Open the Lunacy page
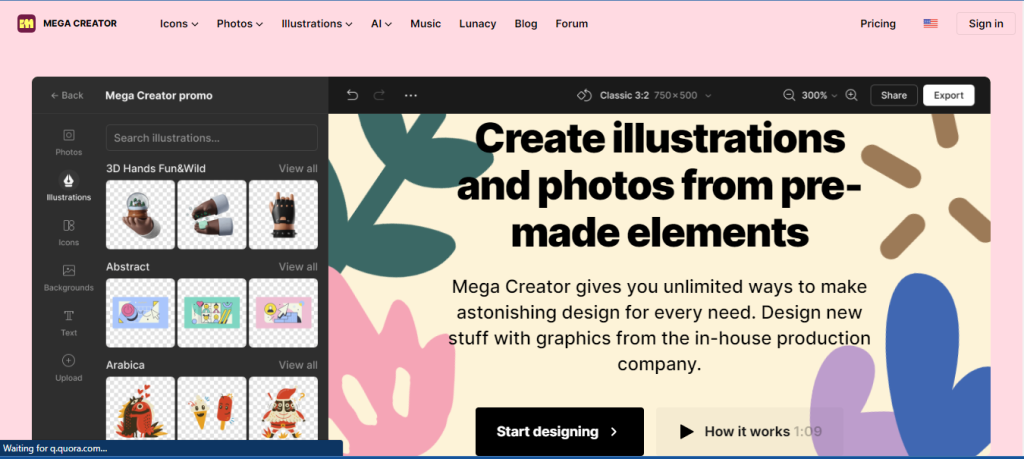The width and height of the screenshot is (1024, 459). [477, 24]
